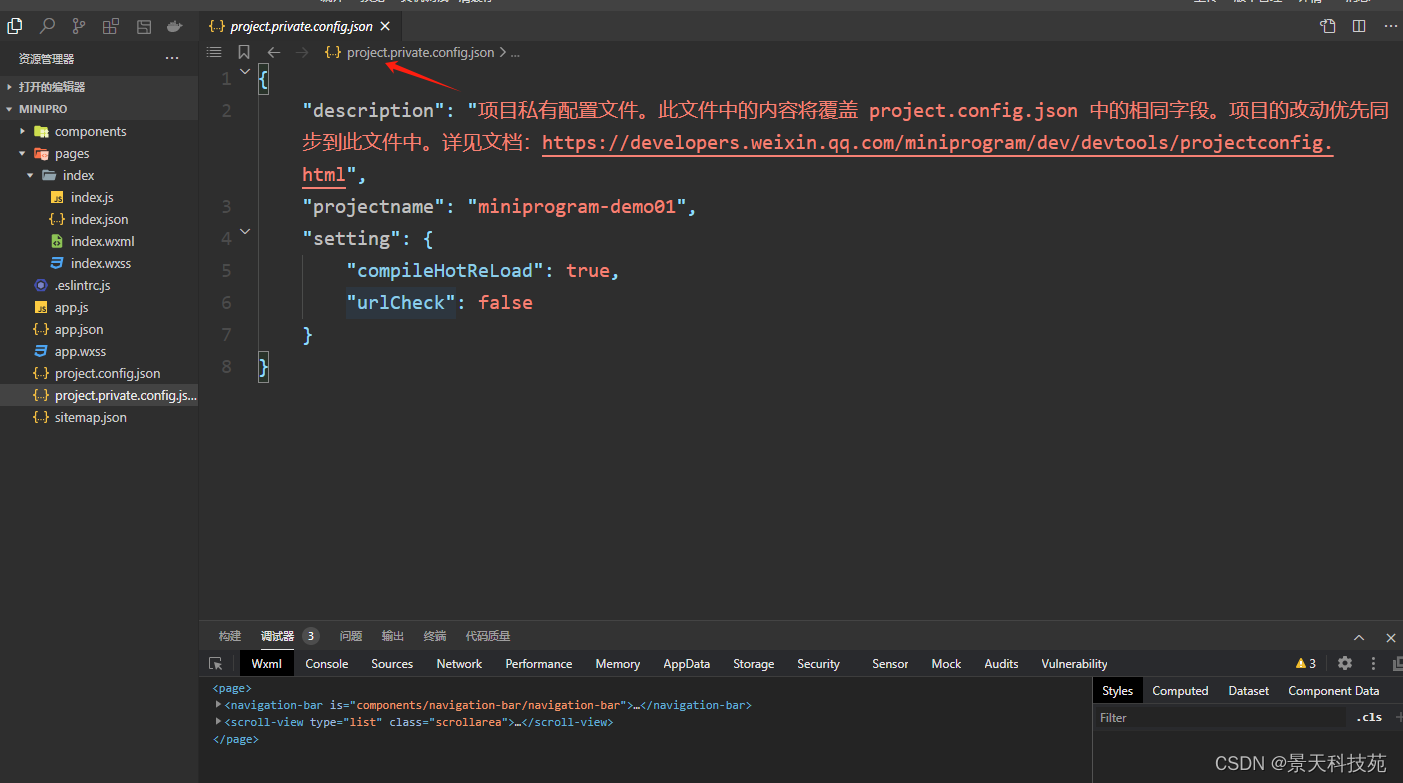Image resolution: width=1403 pixels, height=783 pixels.
Task: Open the Sources debugger tab
Action: [392, 664]
